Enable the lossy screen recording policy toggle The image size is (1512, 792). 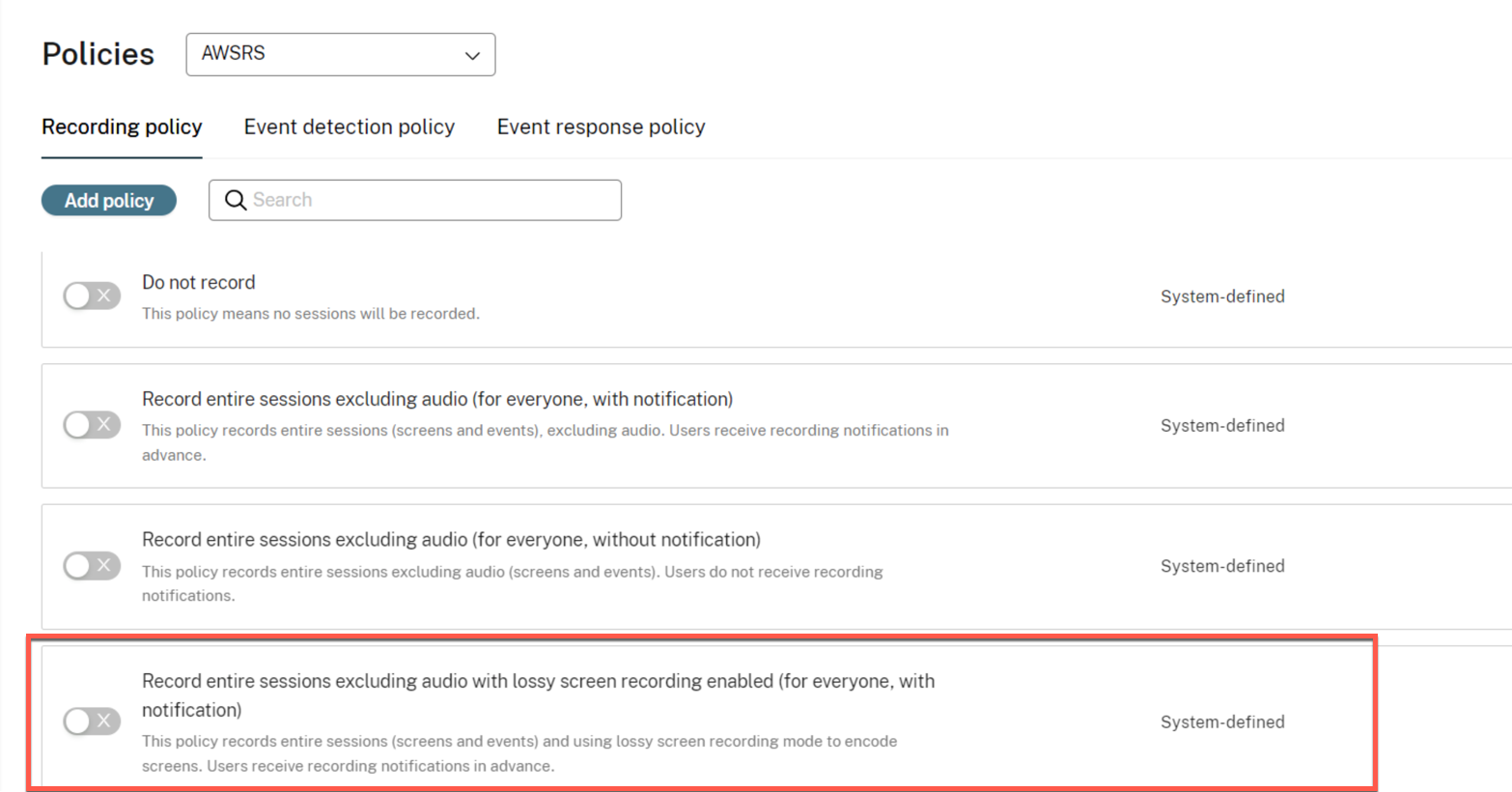[x=92, y=721]
